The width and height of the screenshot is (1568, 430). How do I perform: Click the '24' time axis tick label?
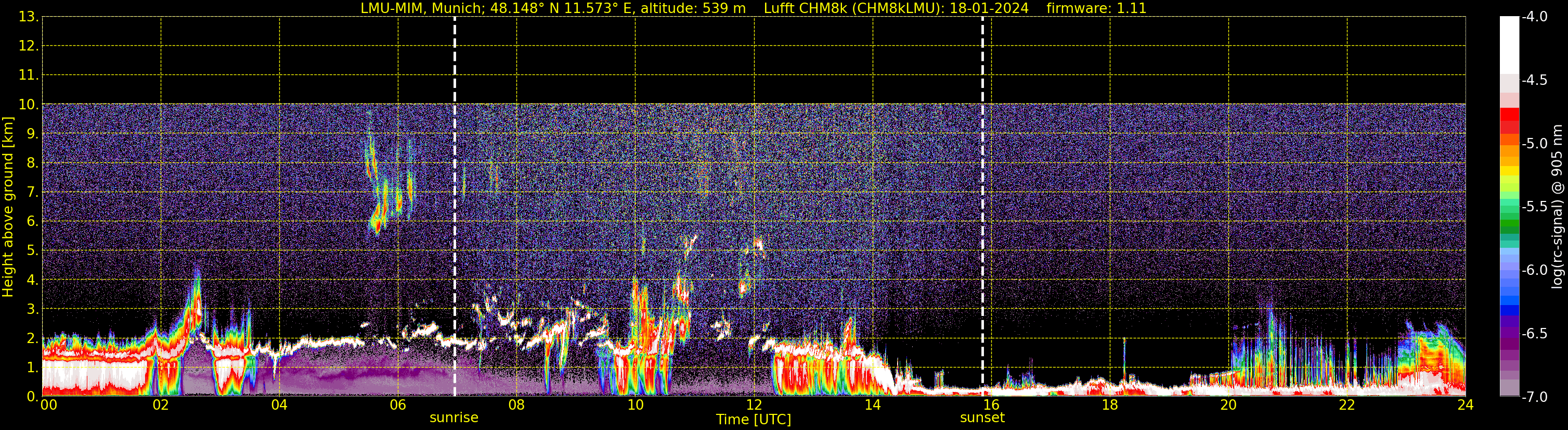(x=1465, y=405)
